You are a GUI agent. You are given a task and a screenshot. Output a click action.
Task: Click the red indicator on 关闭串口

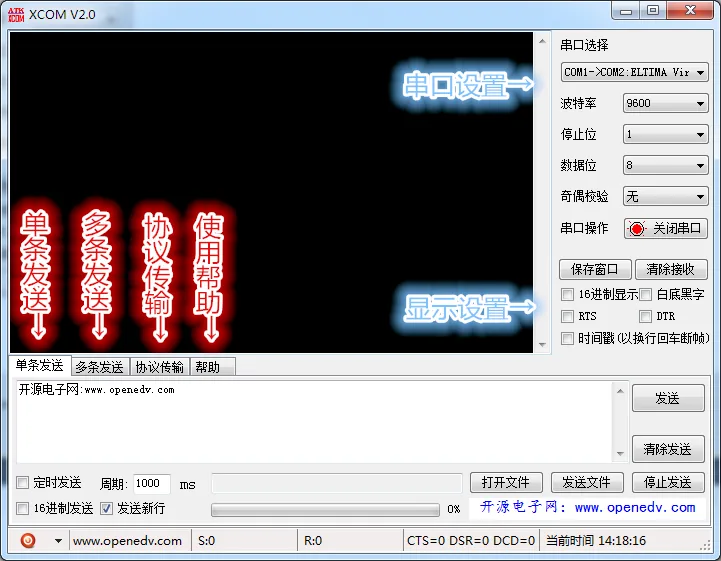coord(637,229)
